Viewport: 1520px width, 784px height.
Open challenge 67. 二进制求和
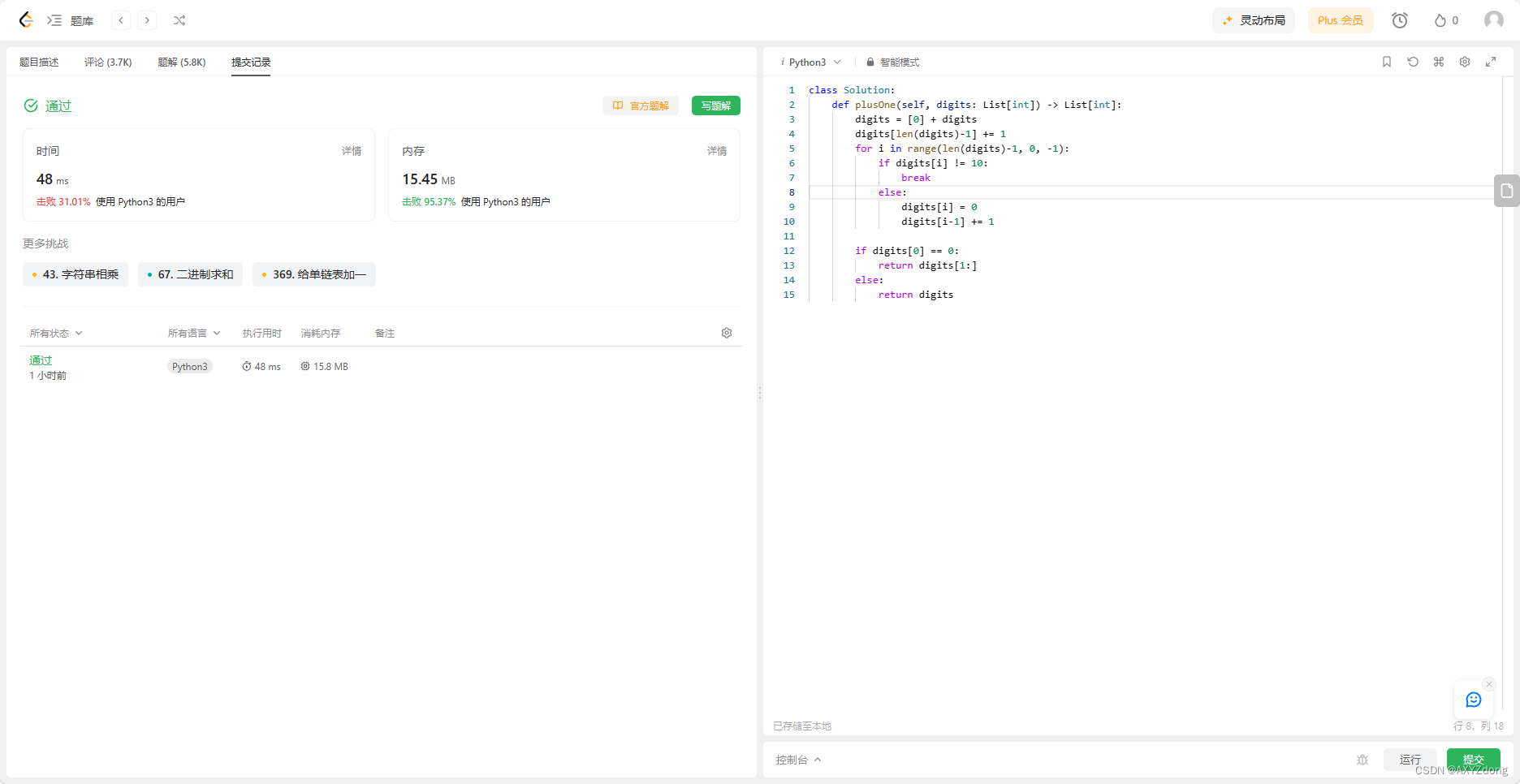click(x=190, y=274)
